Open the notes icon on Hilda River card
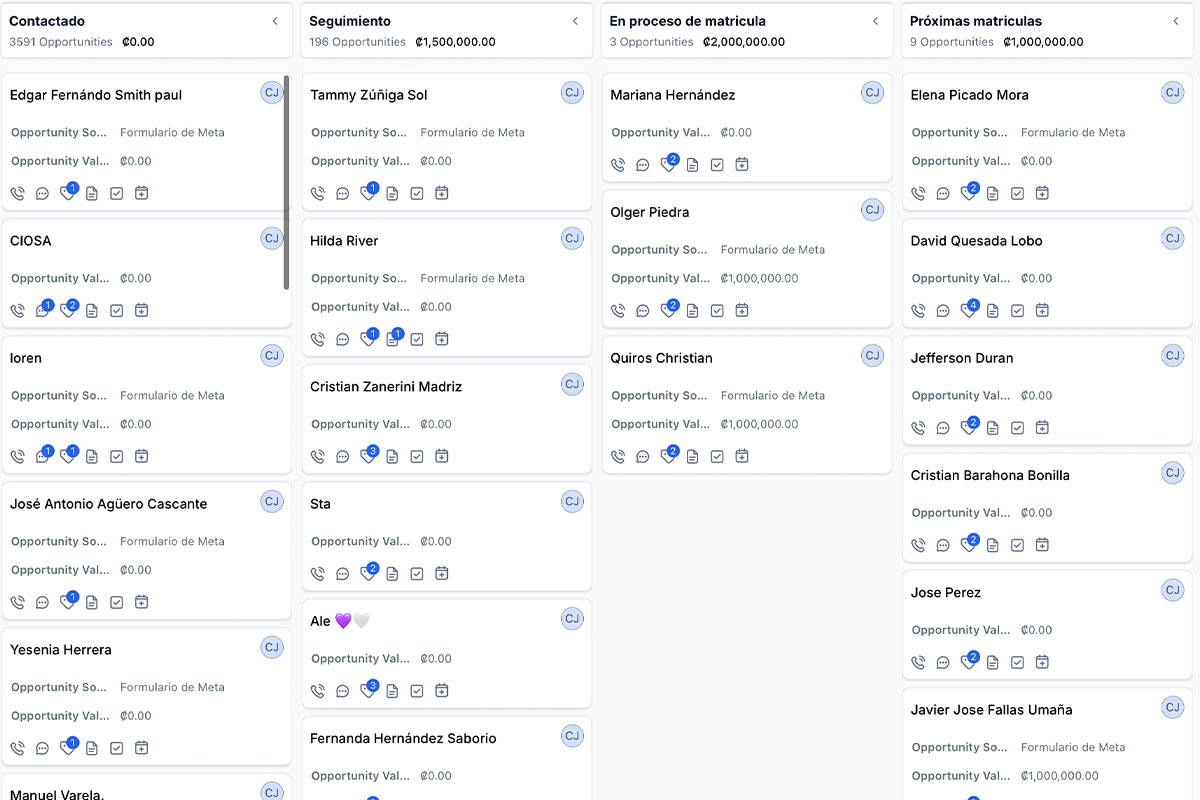Image resolution: width=1200 pixels, height=800 pixels. point(392,339)
